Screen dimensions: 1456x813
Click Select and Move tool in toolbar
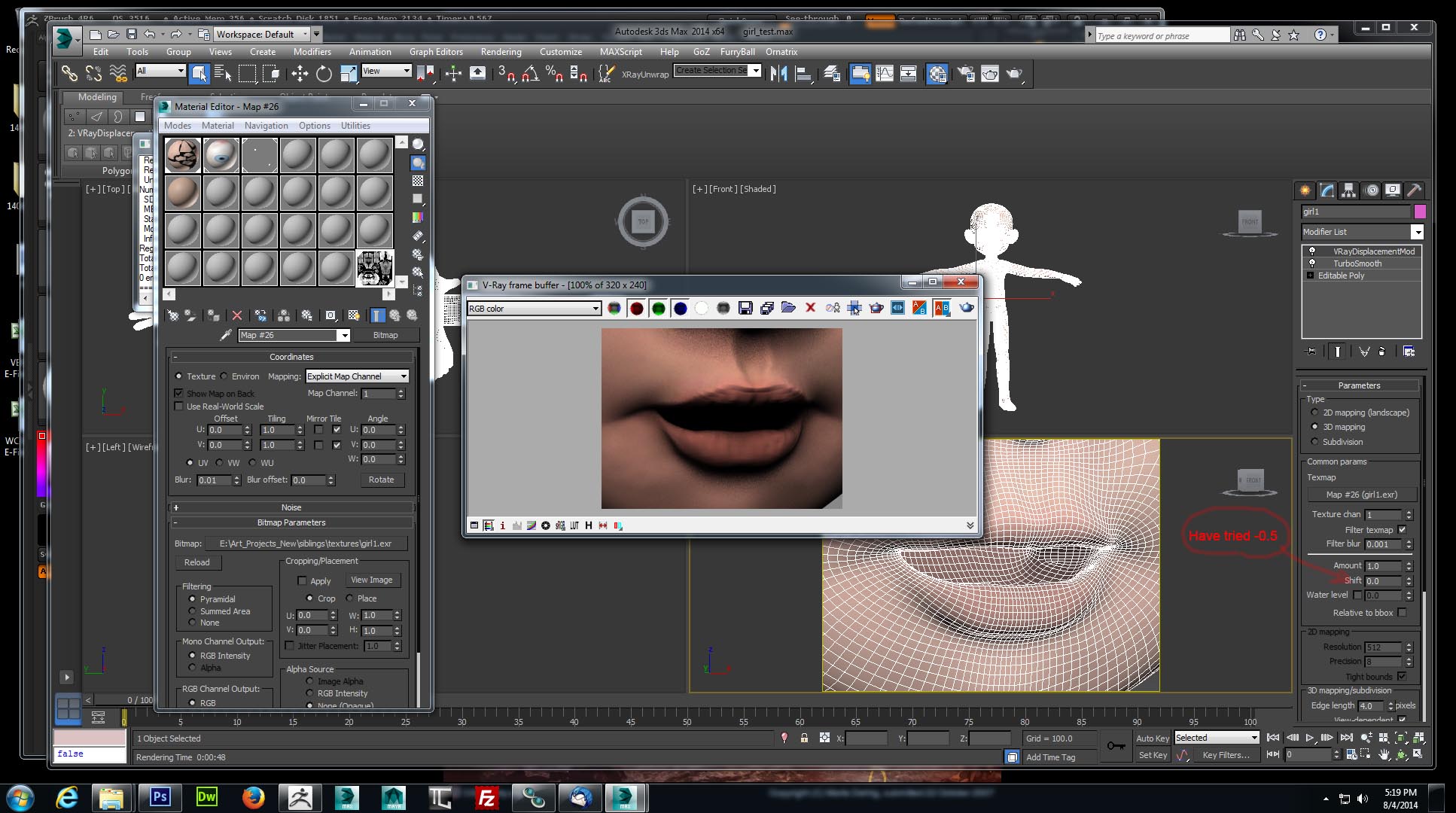pyautogui.click(x=300, y=73)
